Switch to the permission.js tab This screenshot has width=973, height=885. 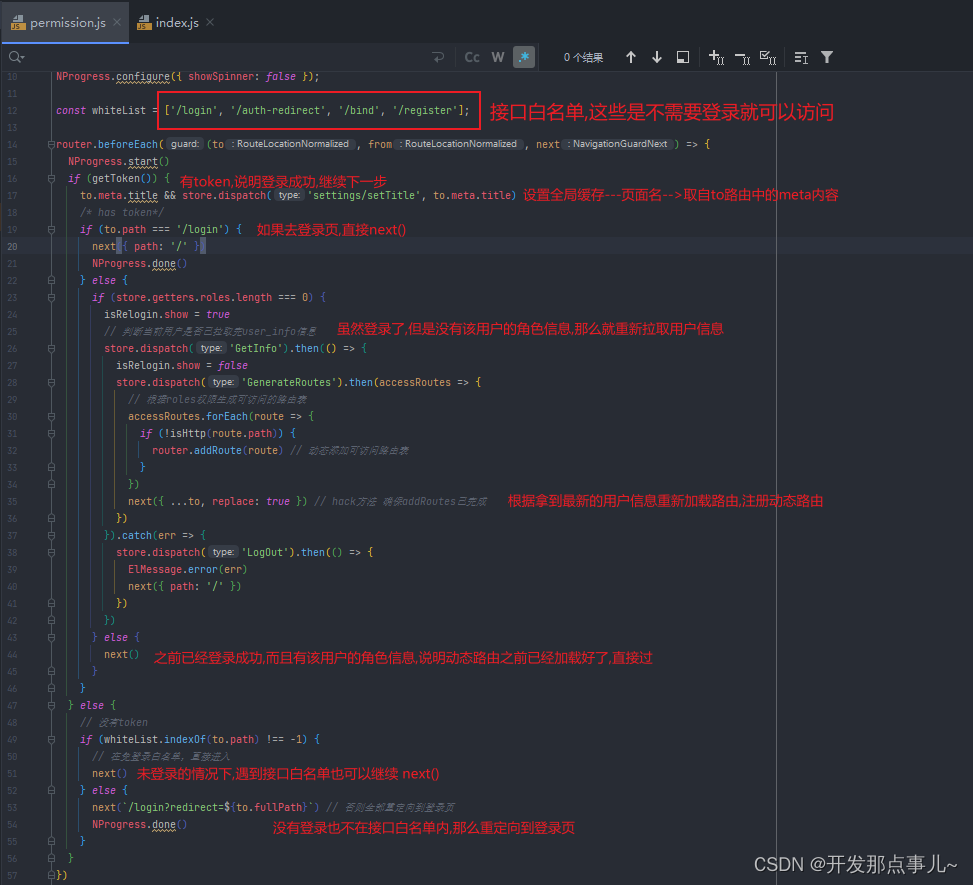[x=65, y=22]
